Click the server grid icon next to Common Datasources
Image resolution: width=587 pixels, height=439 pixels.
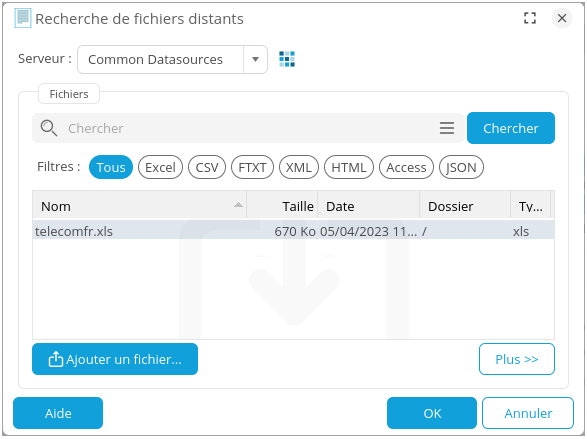[287, 59]
